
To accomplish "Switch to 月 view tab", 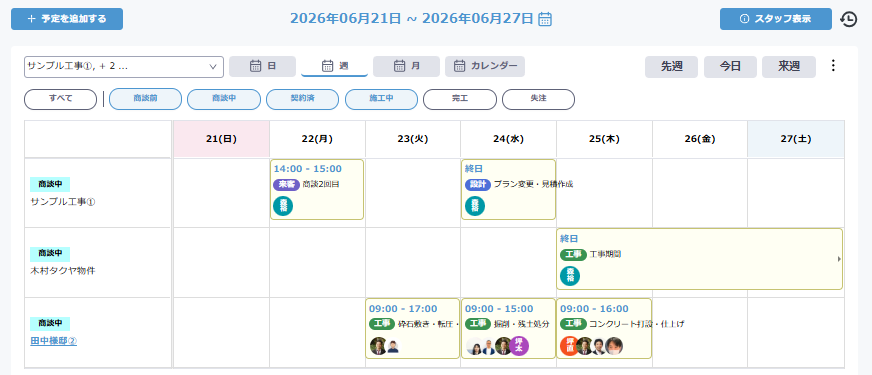I will 407,66.
